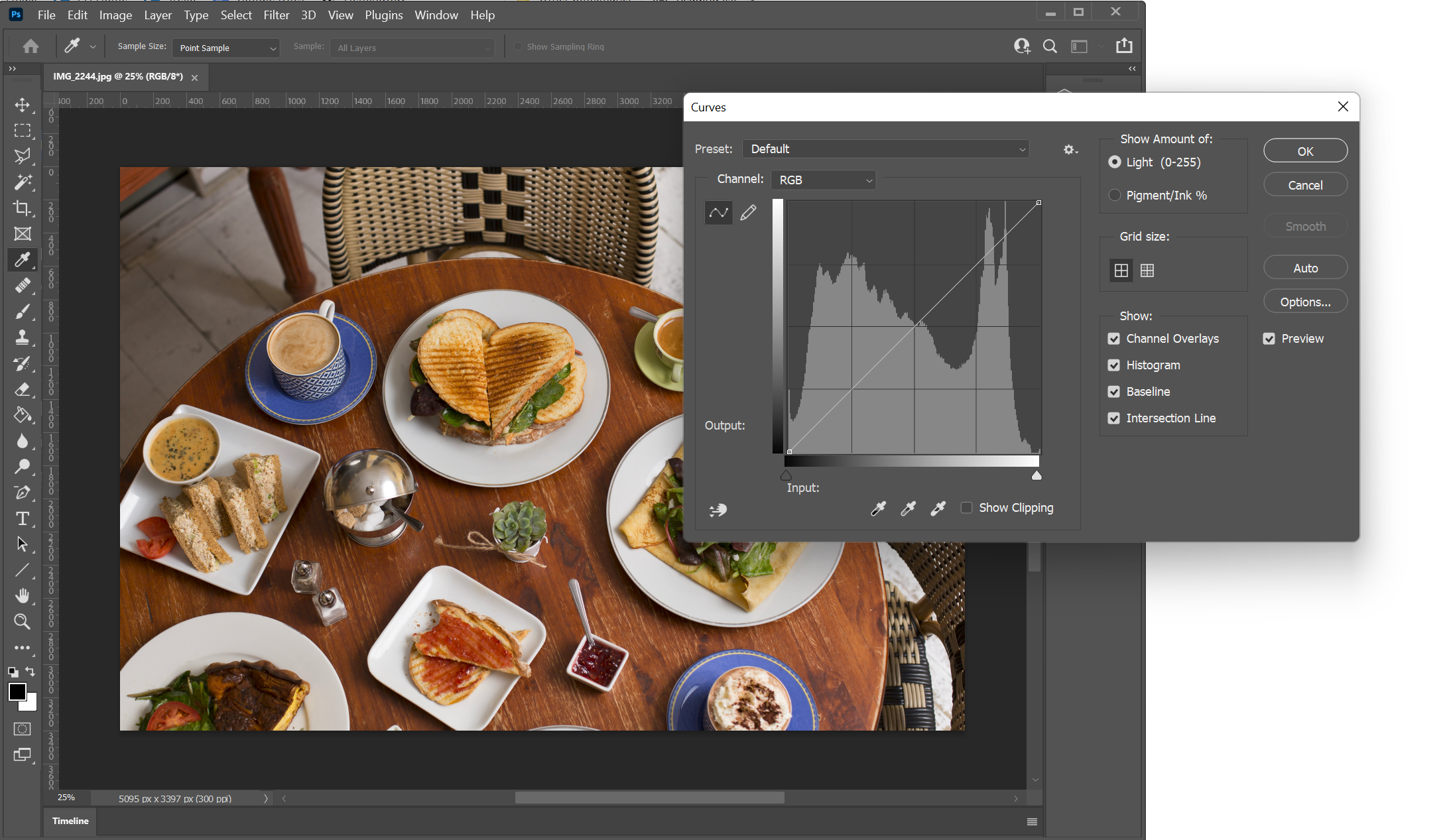
Task: Open the Channel RGB dropdown
Action: 824,180
